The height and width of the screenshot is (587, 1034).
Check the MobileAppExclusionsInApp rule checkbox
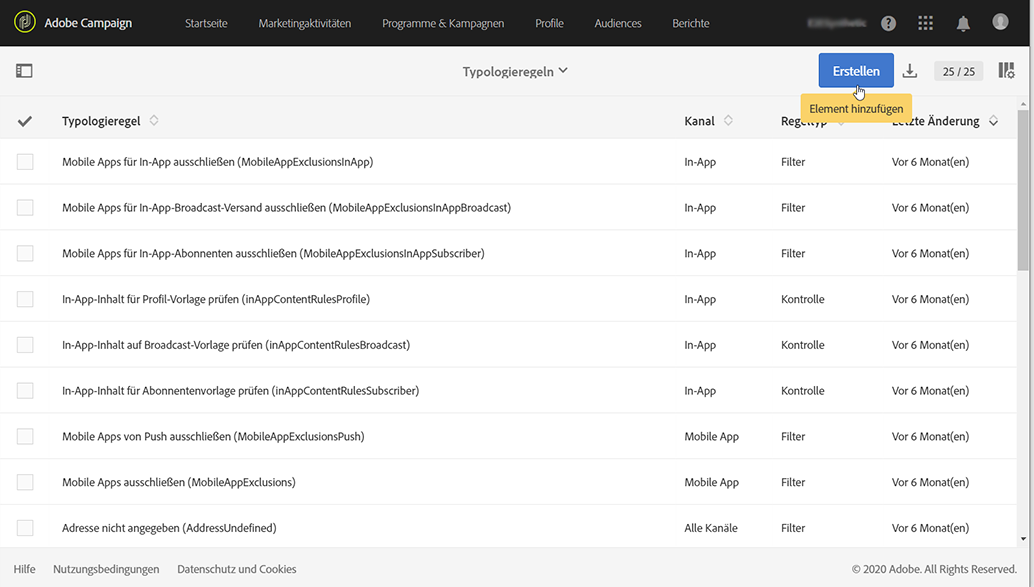[x=25, y=162]
